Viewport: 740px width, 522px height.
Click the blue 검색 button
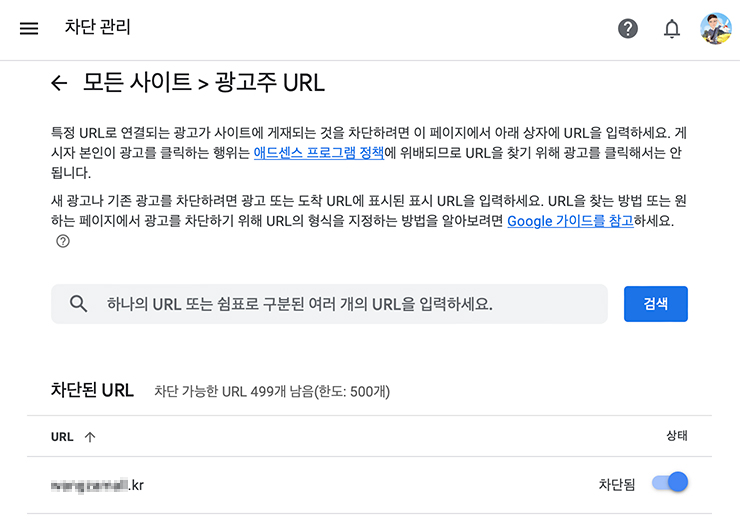[x=656, y=304]
